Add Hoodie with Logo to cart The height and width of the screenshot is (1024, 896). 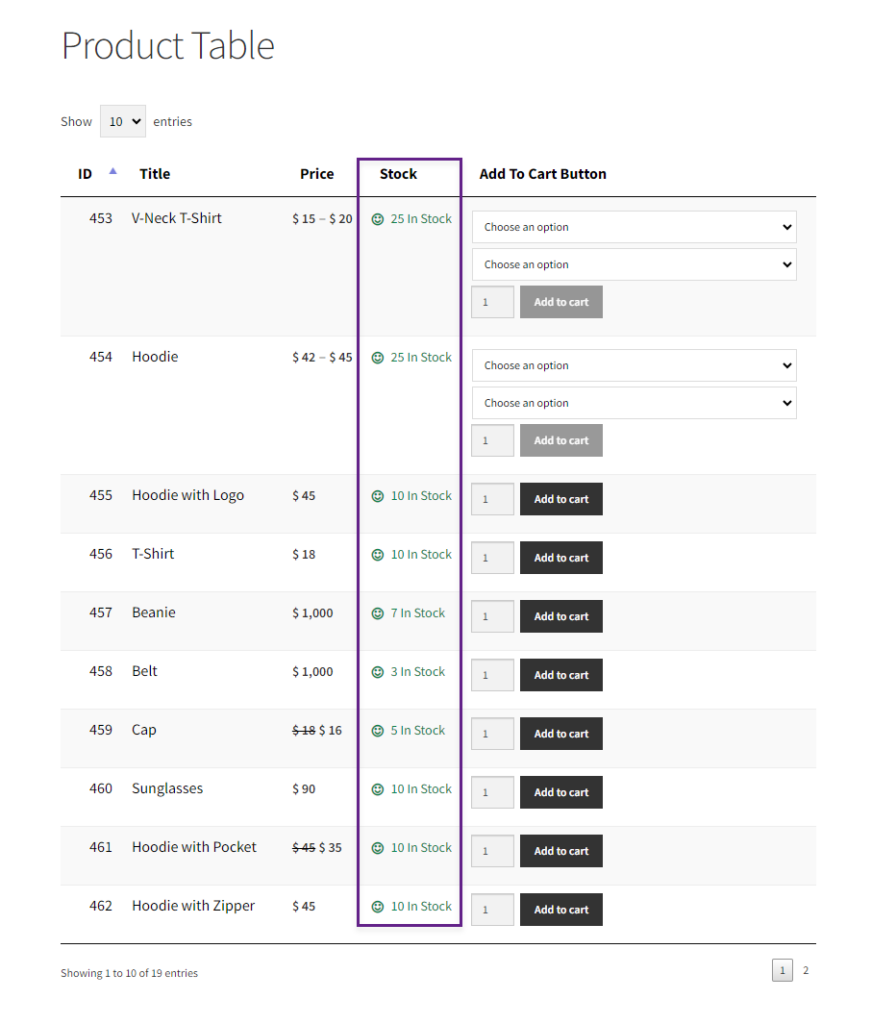pyautogui.click(x=561, y=499)
